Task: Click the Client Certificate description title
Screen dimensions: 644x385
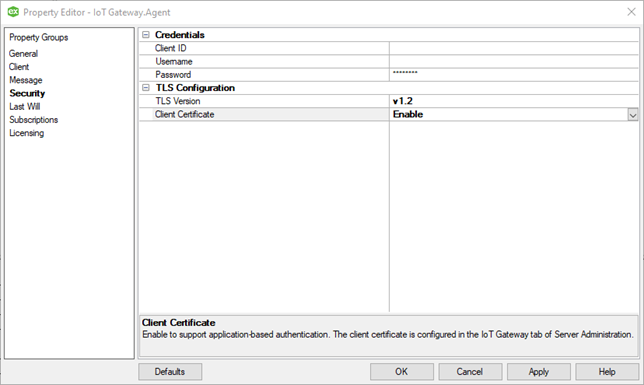Action: click(178, 323)
